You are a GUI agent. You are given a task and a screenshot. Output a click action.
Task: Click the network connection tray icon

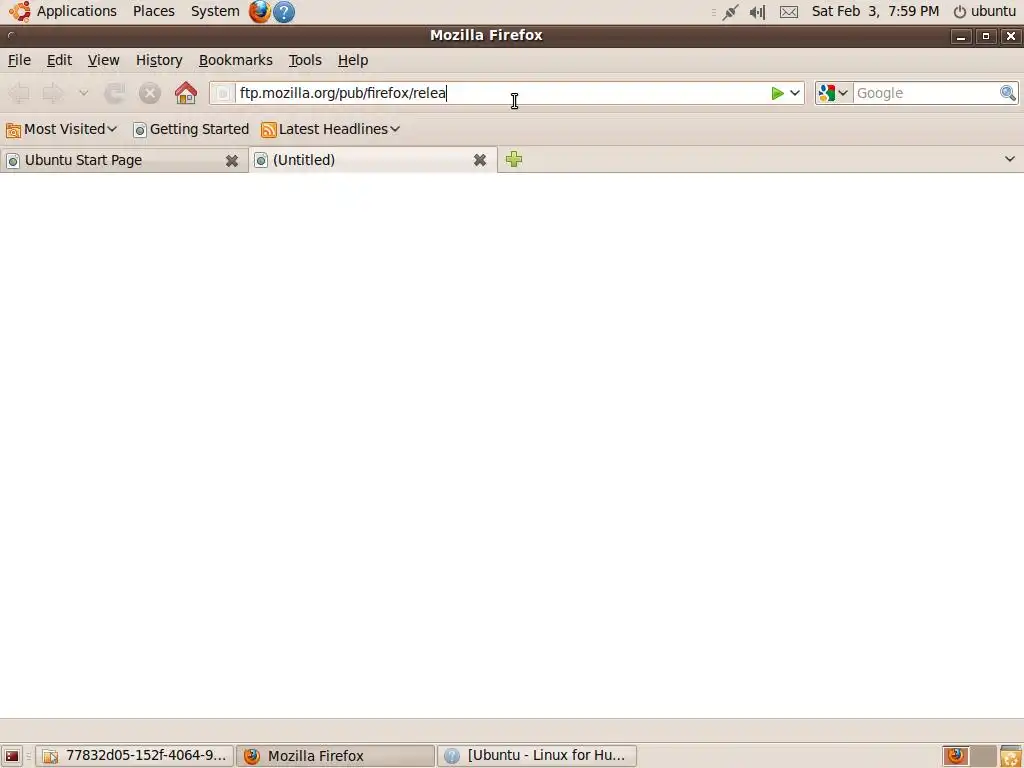pos(730,12)
